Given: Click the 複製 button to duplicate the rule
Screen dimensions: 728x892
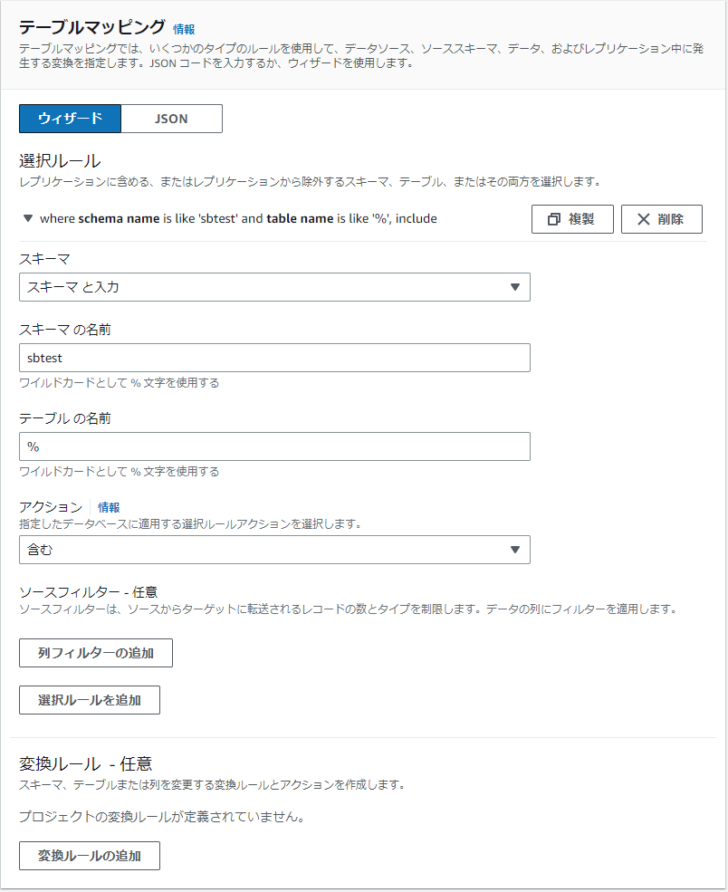Looking at the screenshot, I should [571, 218].
